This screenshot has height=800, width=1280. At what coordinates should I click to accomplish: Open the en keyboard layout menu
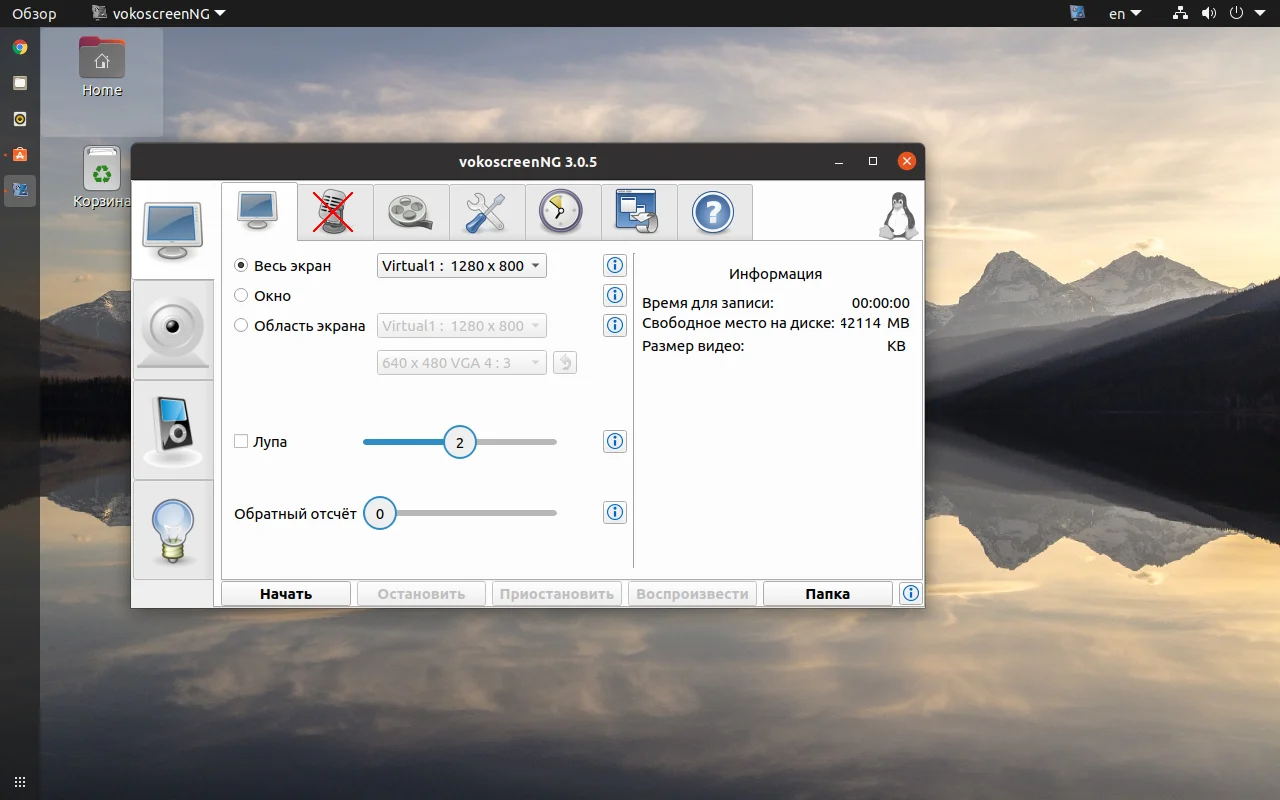coord(1124,14)
